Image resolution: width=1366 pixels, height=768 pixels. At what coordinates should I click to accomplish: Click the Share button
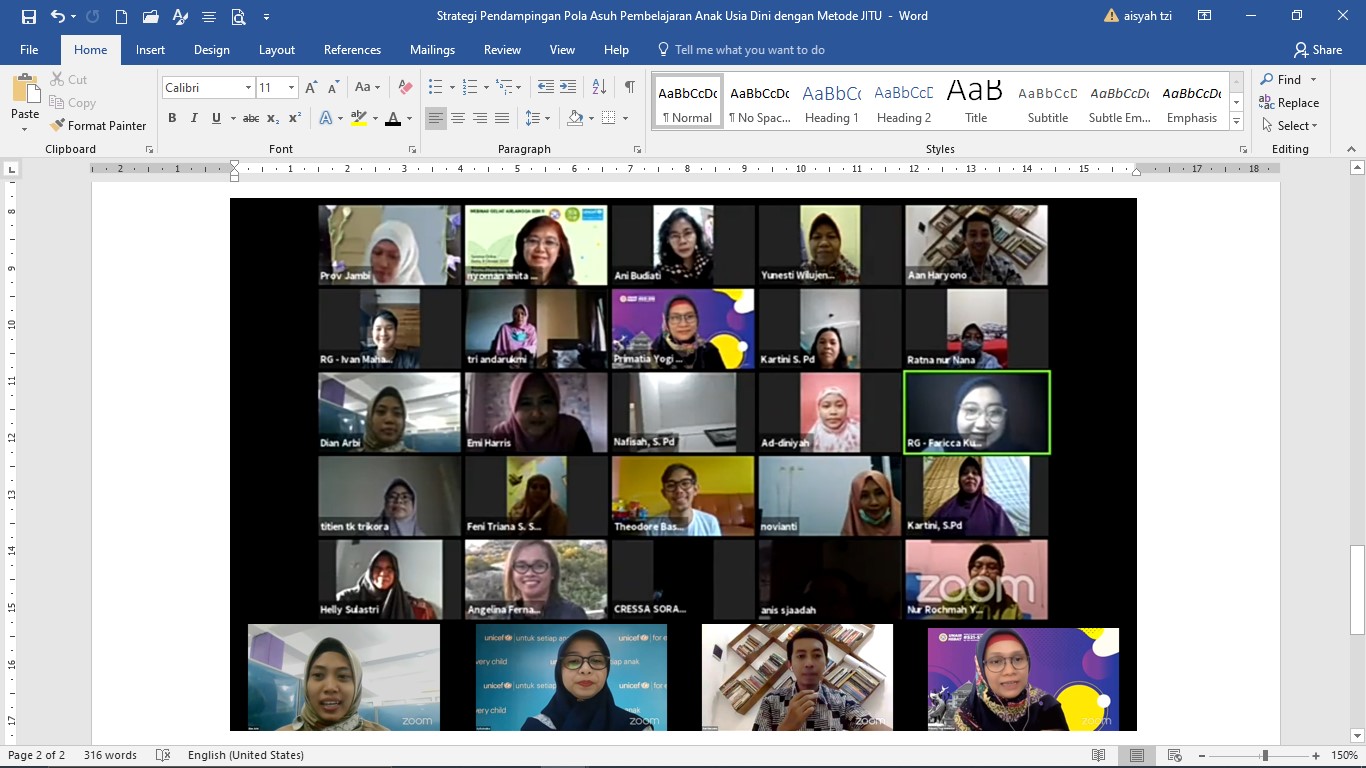coord(1317,50)
